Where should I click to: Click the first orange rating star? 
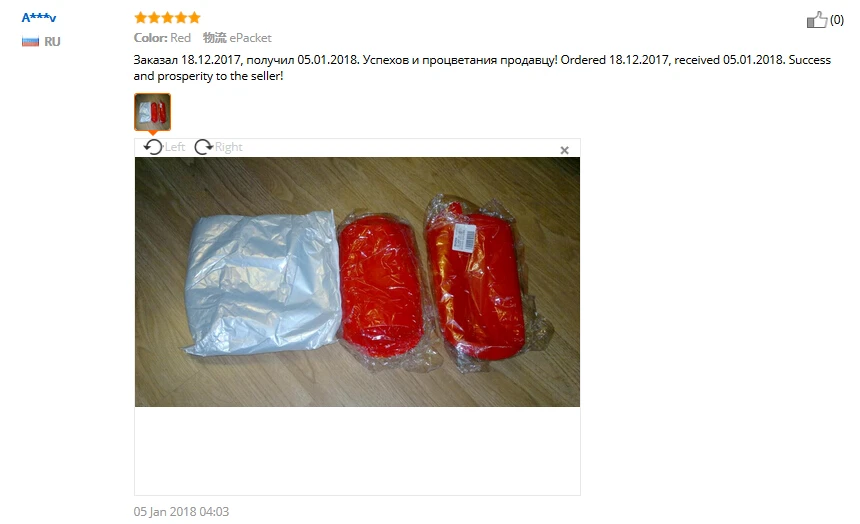point(140,18)
